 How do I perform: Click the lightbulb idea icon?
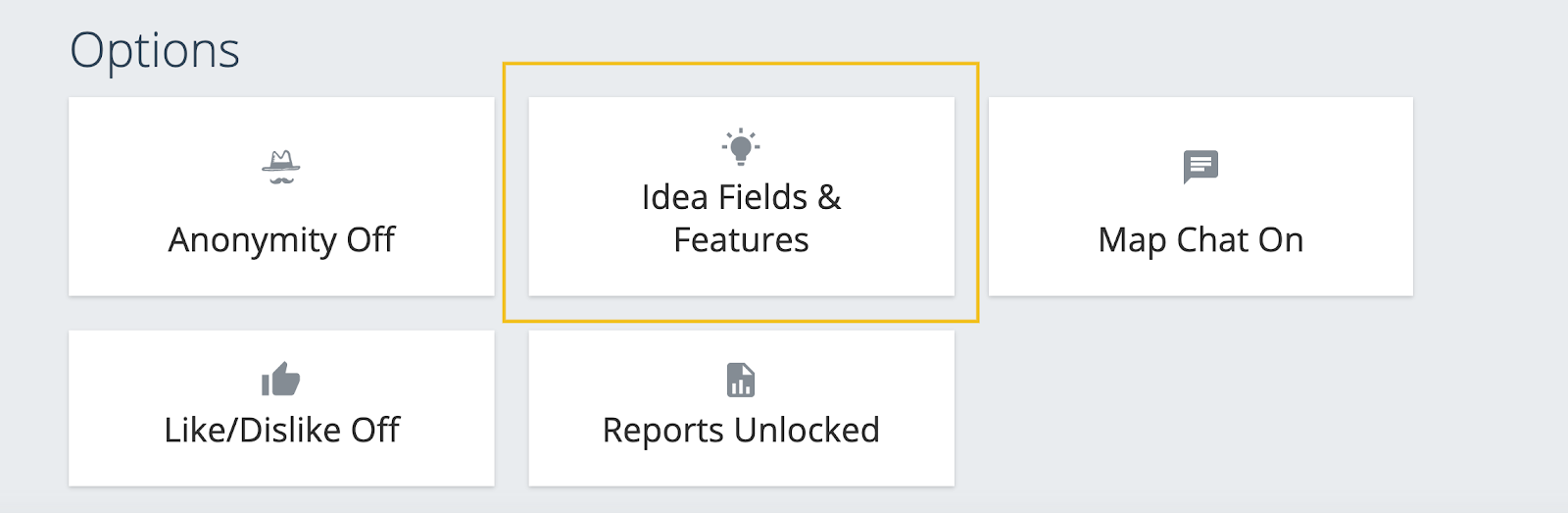click(x=741, y=147)
